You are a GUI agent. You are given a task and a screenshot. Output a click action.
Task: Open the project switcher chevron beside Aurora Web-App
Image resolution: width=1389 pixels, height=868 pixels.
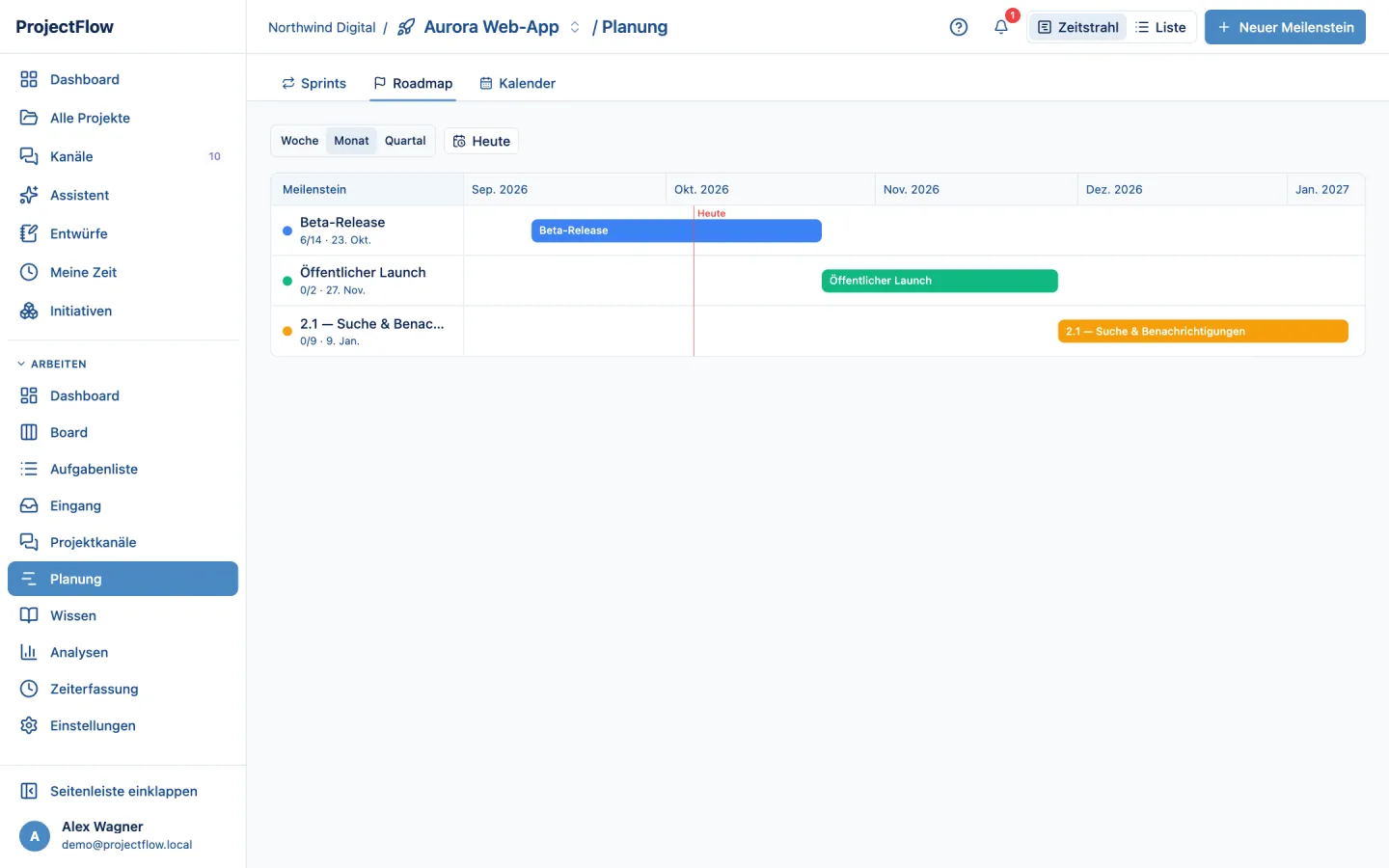(x=575, y=27)
